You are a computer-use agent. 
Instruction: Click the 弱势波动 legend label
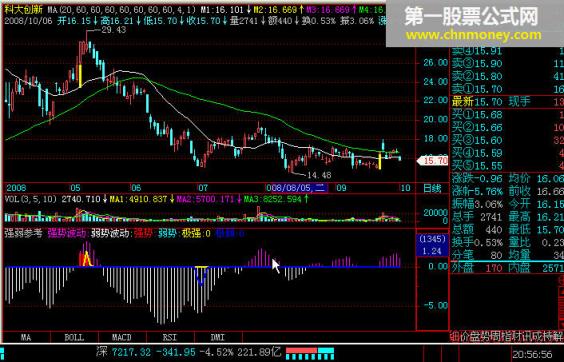point(110,234)
